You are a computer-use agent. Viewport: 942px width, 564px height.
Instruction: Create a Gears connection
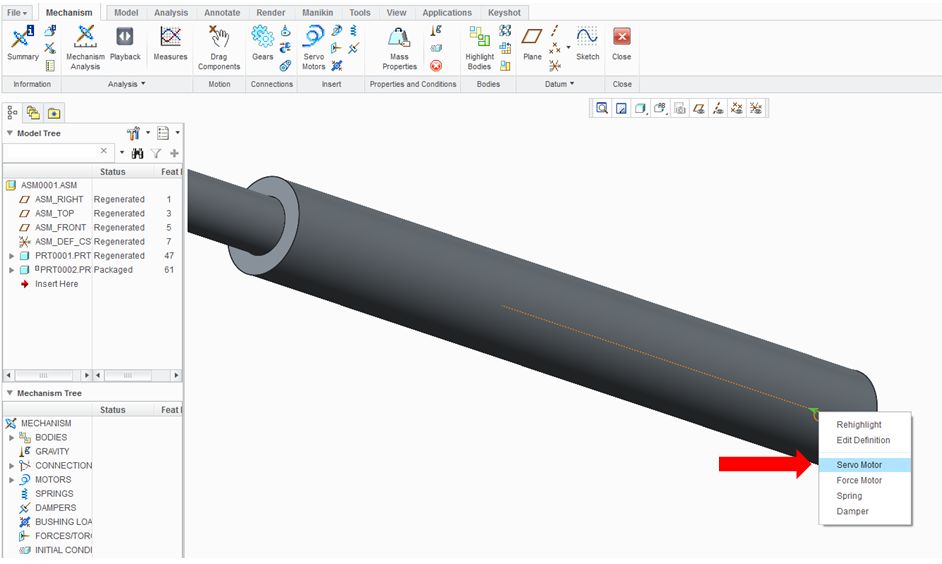(x=263, y=43)
